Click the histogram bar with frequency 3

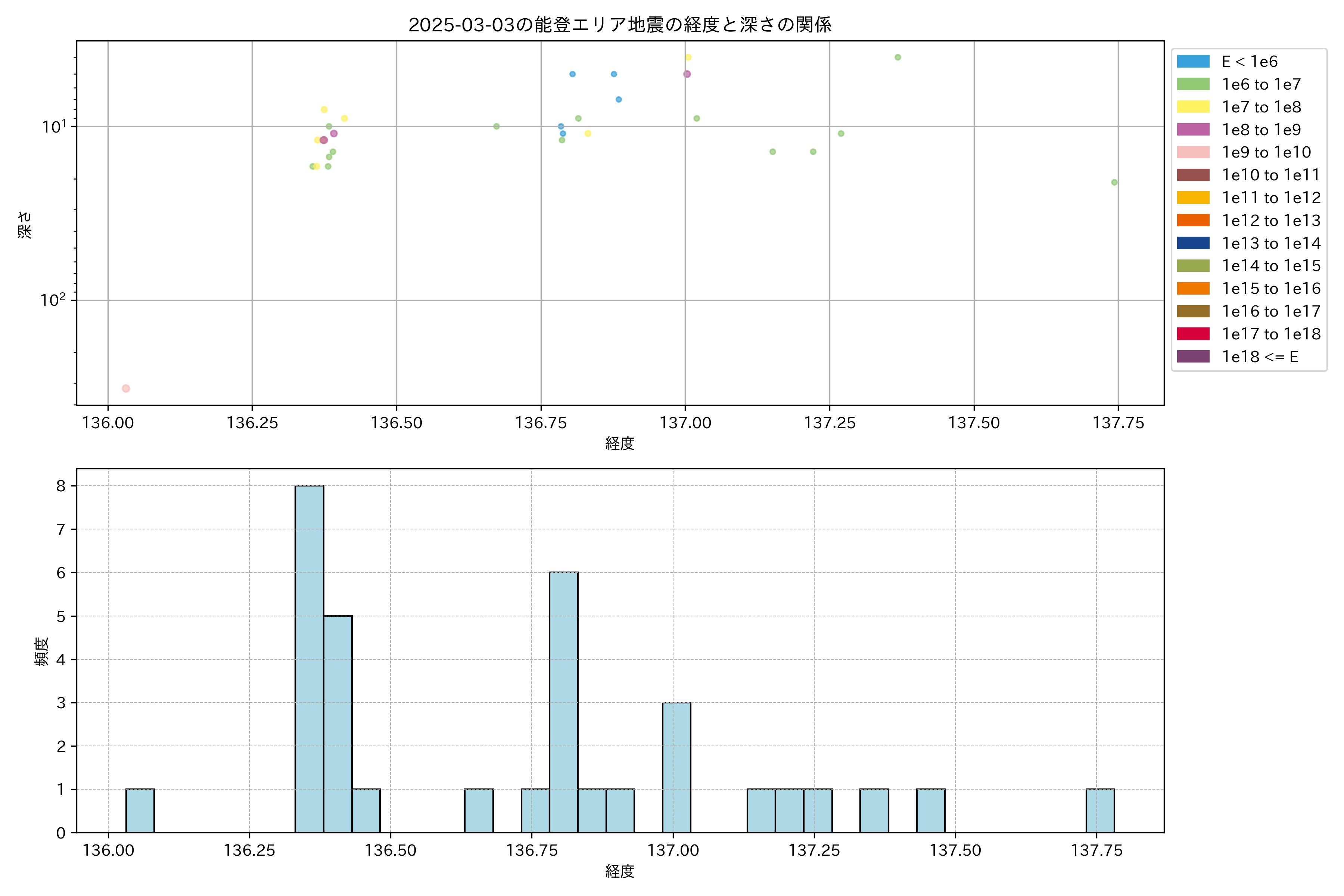tap(676, 767)
